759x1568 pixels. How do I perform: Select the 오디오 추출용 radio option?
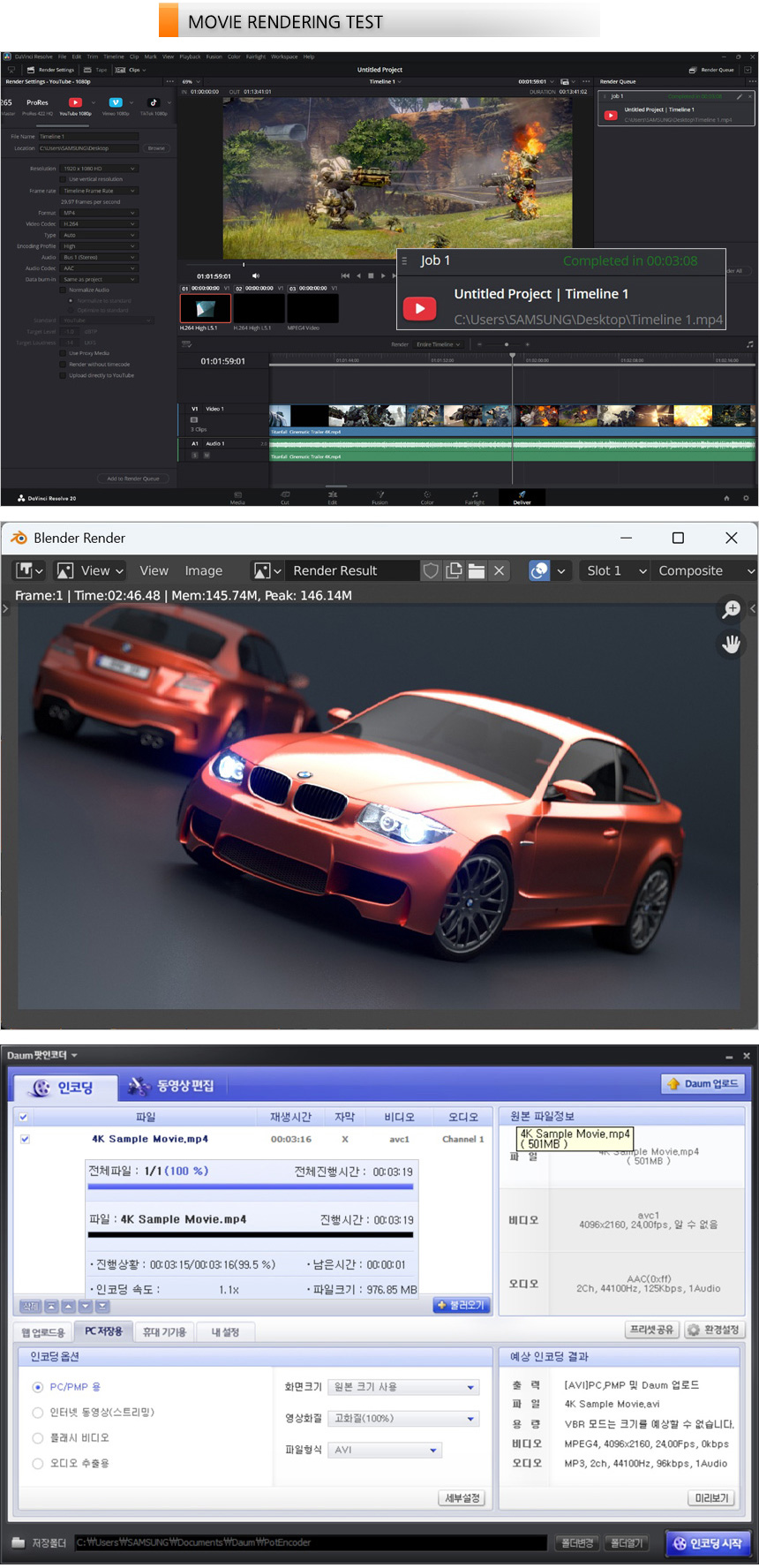38,1463
